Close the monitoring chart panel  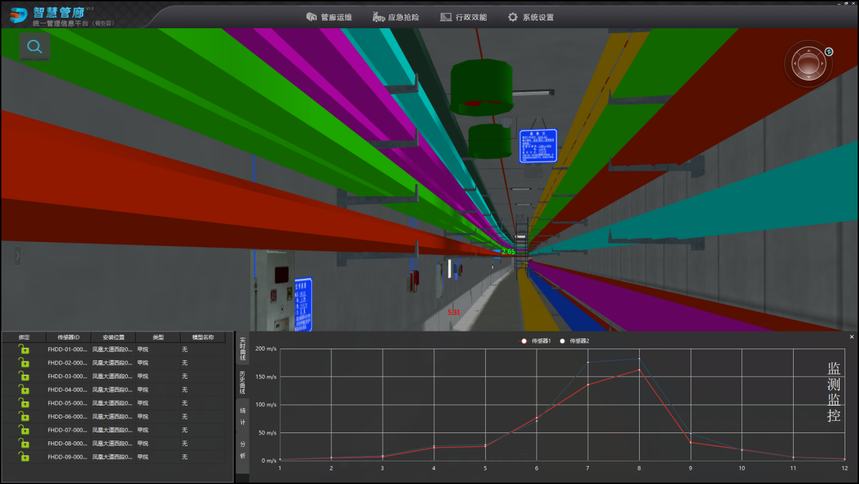pyautogui.click(x=852, y=338)
